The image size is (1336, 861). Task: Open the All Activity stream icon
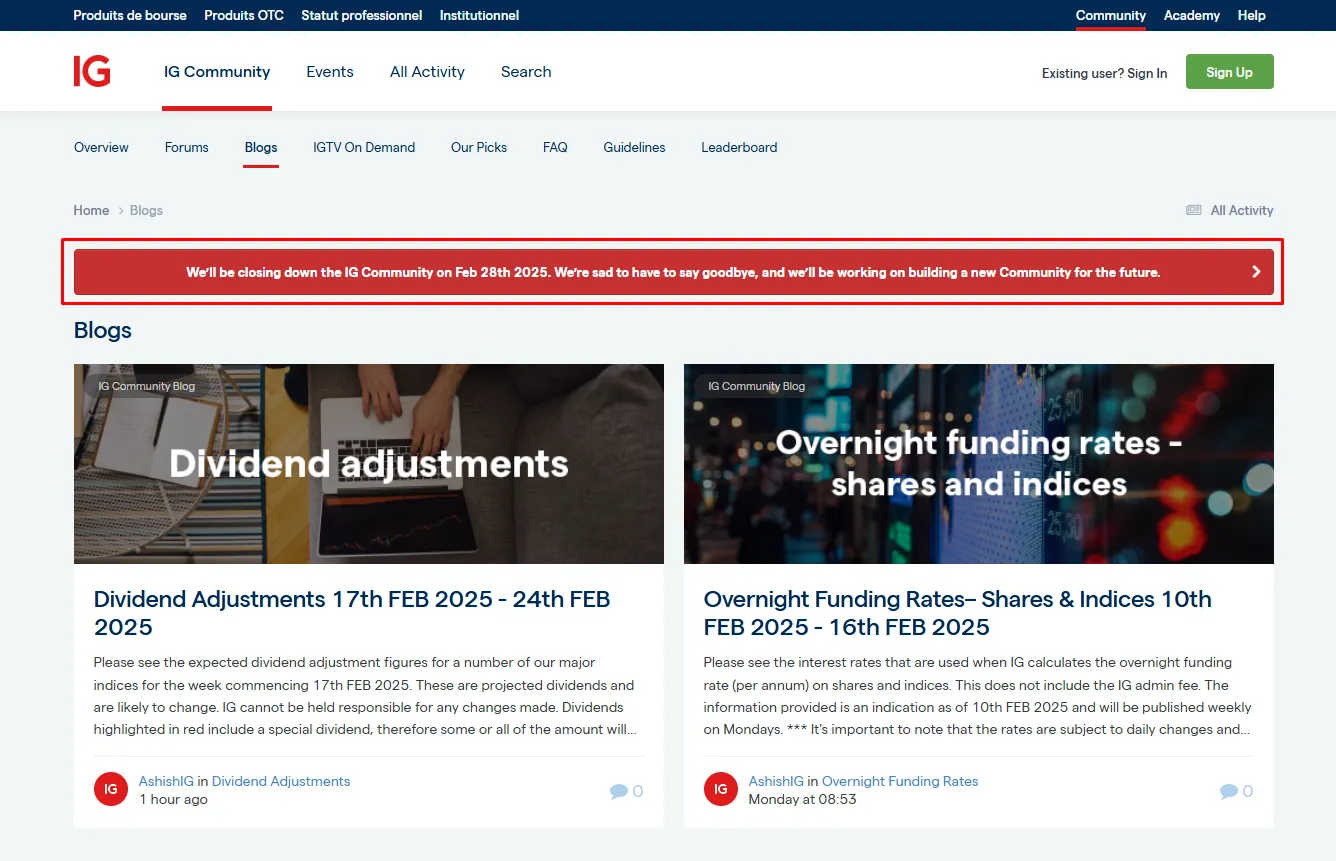click(x=1193, y=210)
